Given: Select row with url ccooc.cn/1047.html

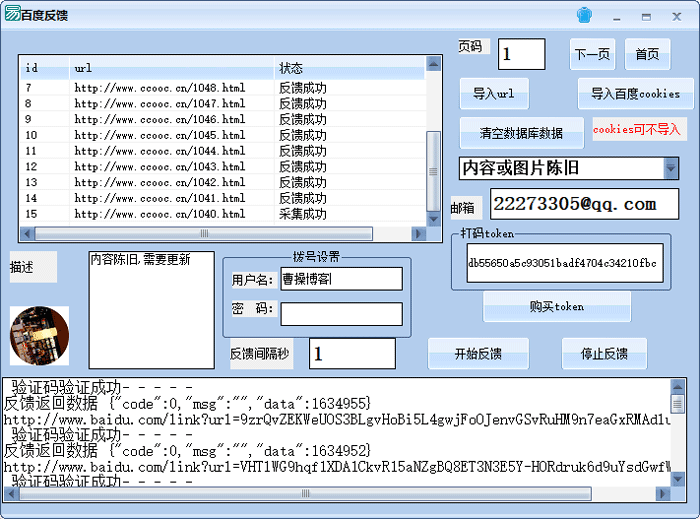Looking at the screenshot, I should click(223, 104).
